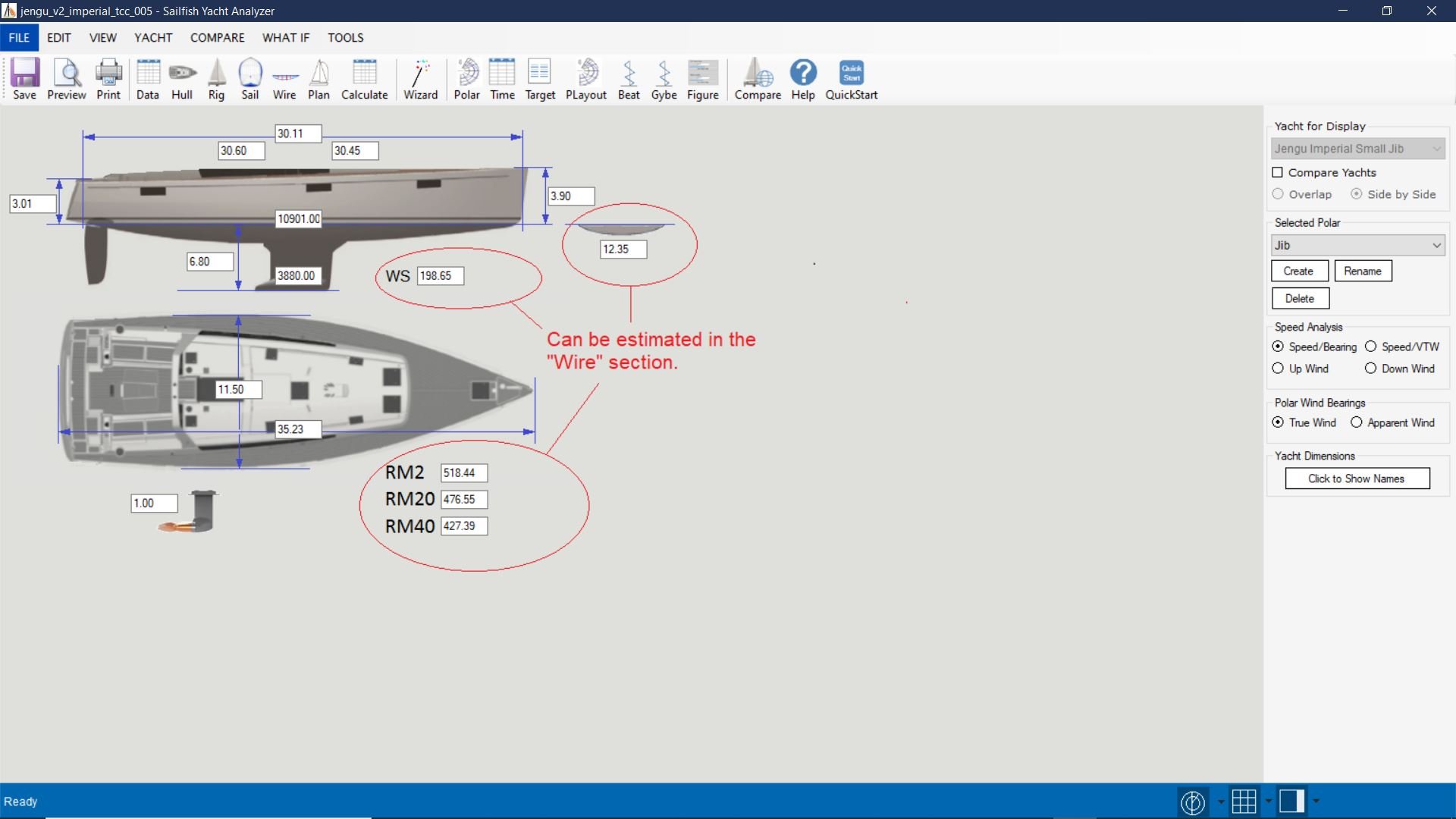Enable the Compare Yachts checkbox
Image resolution: width=1456 pixels, height=819 pixels.
click(x=1278, y=173)
